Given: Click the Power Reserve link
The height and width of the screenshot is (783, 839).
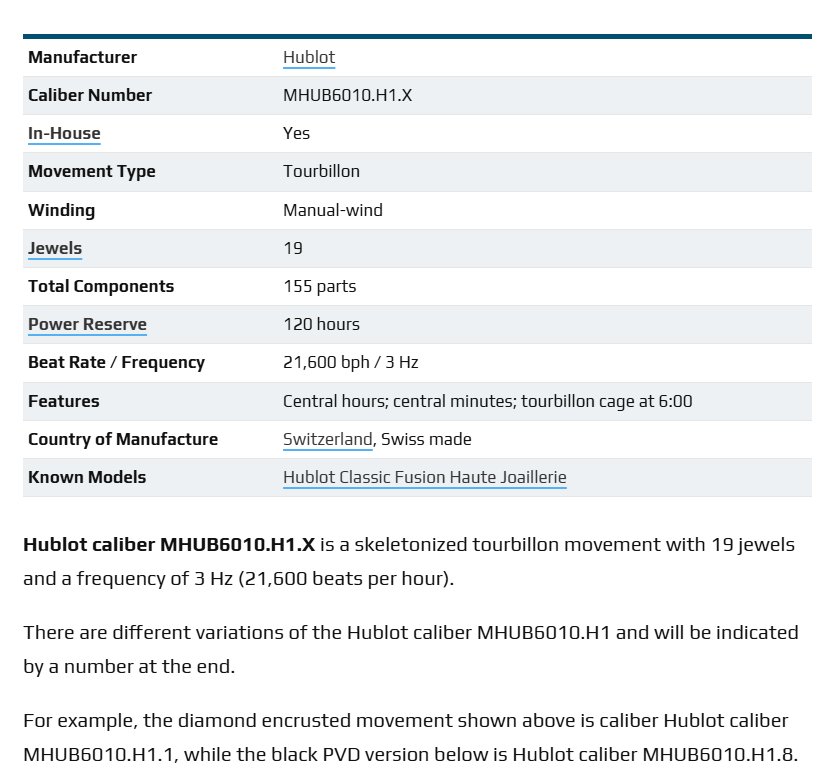Looking at the screenshot, I should tap(87, 324).
